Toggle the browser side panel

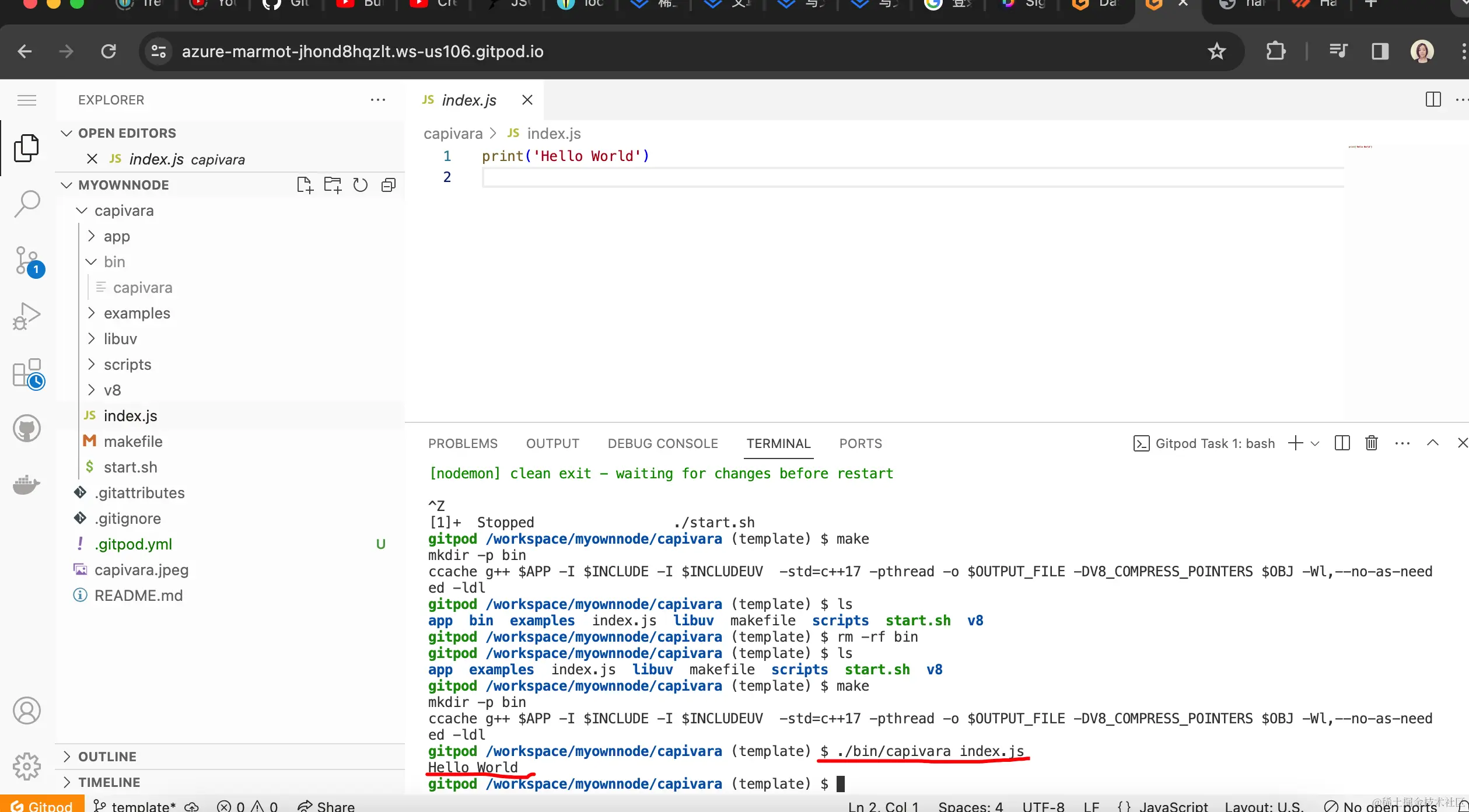point(1380,51)
